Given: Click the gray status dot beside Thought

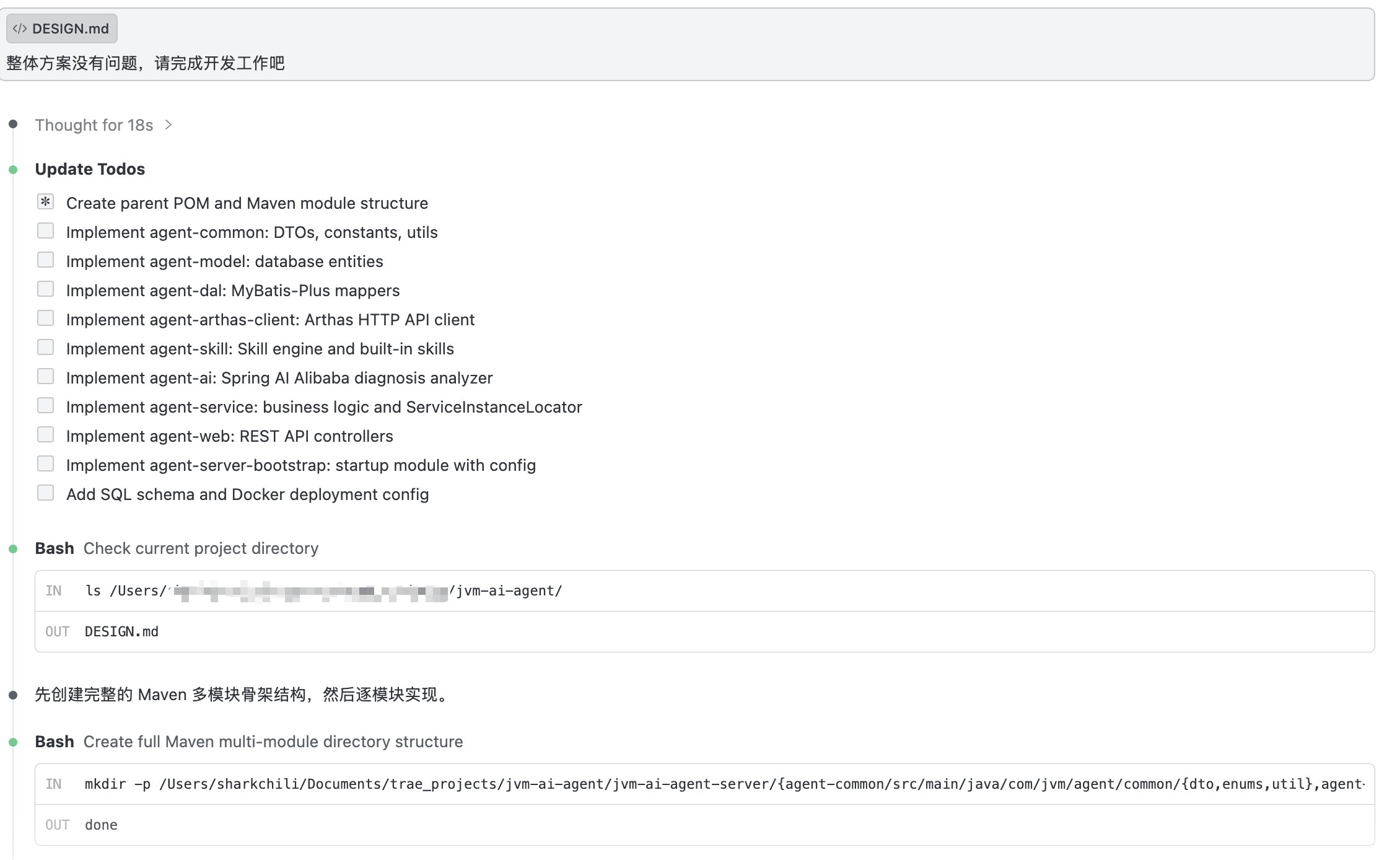Looking at the screenshot, I should 13,125.
